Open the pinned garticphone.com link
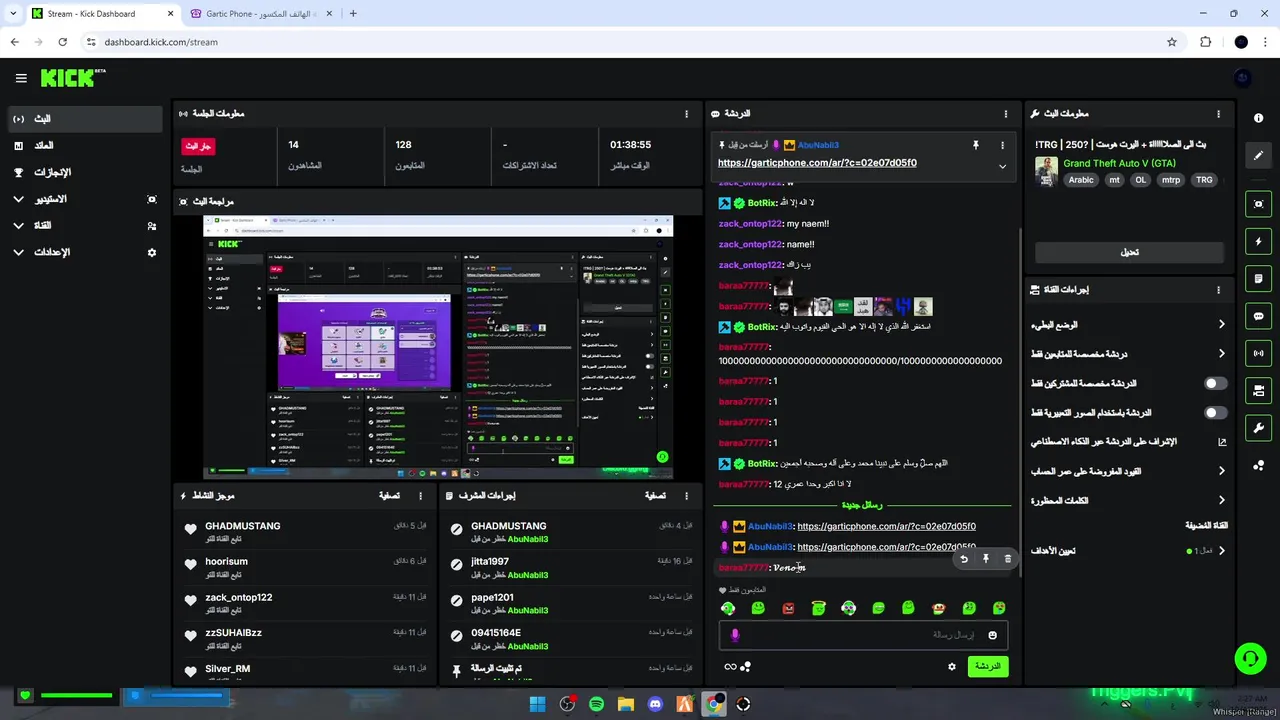Image resolution: width=1280 pixels, height=720 pixels. (817, 163)
